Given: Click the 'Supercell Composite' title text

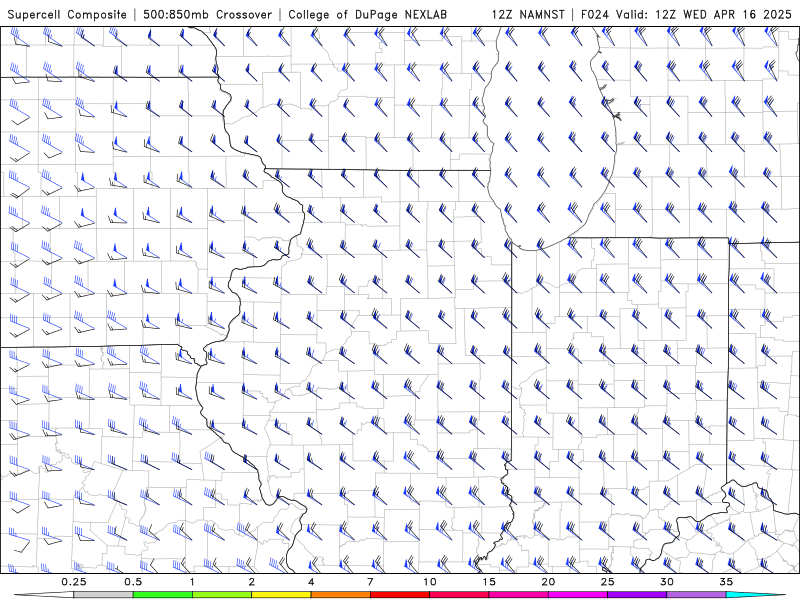Looking at the screenshot, I should click(67, 14).
